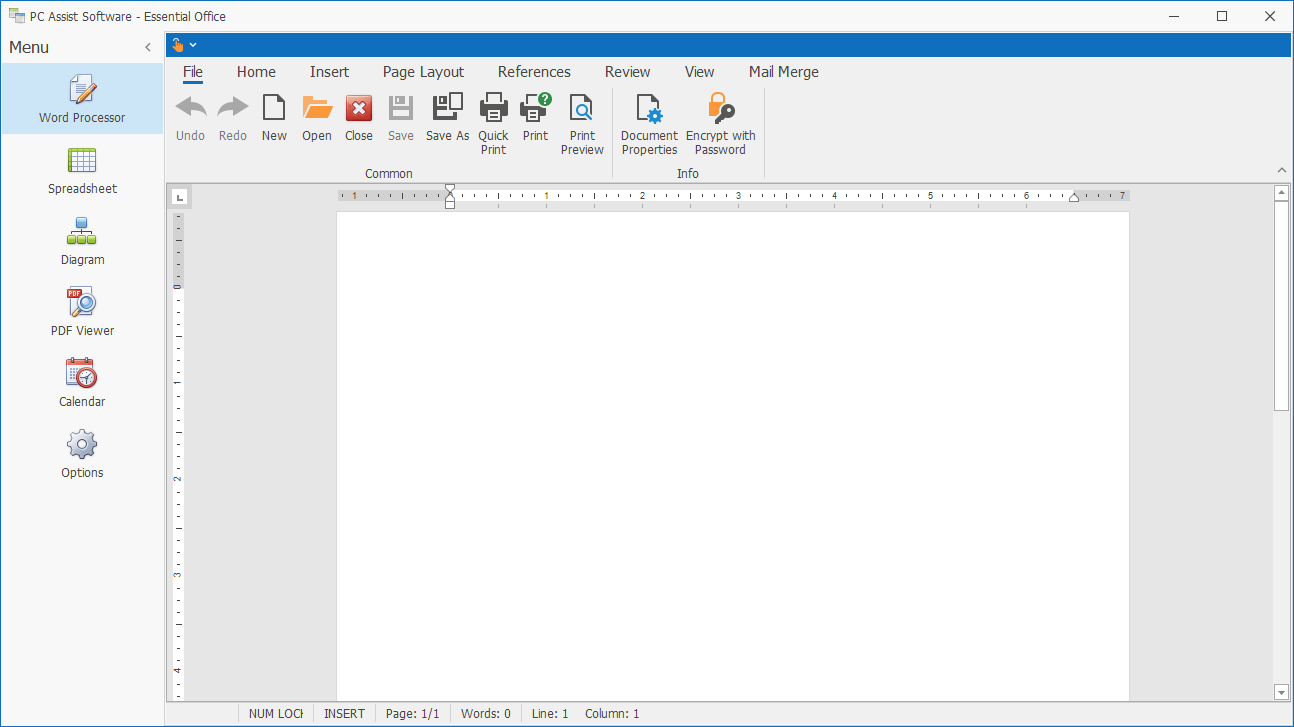Collapse the ribbon with the caret
The height and width of the screenshot is (727, 1294).
click(x=1282, y=170)
